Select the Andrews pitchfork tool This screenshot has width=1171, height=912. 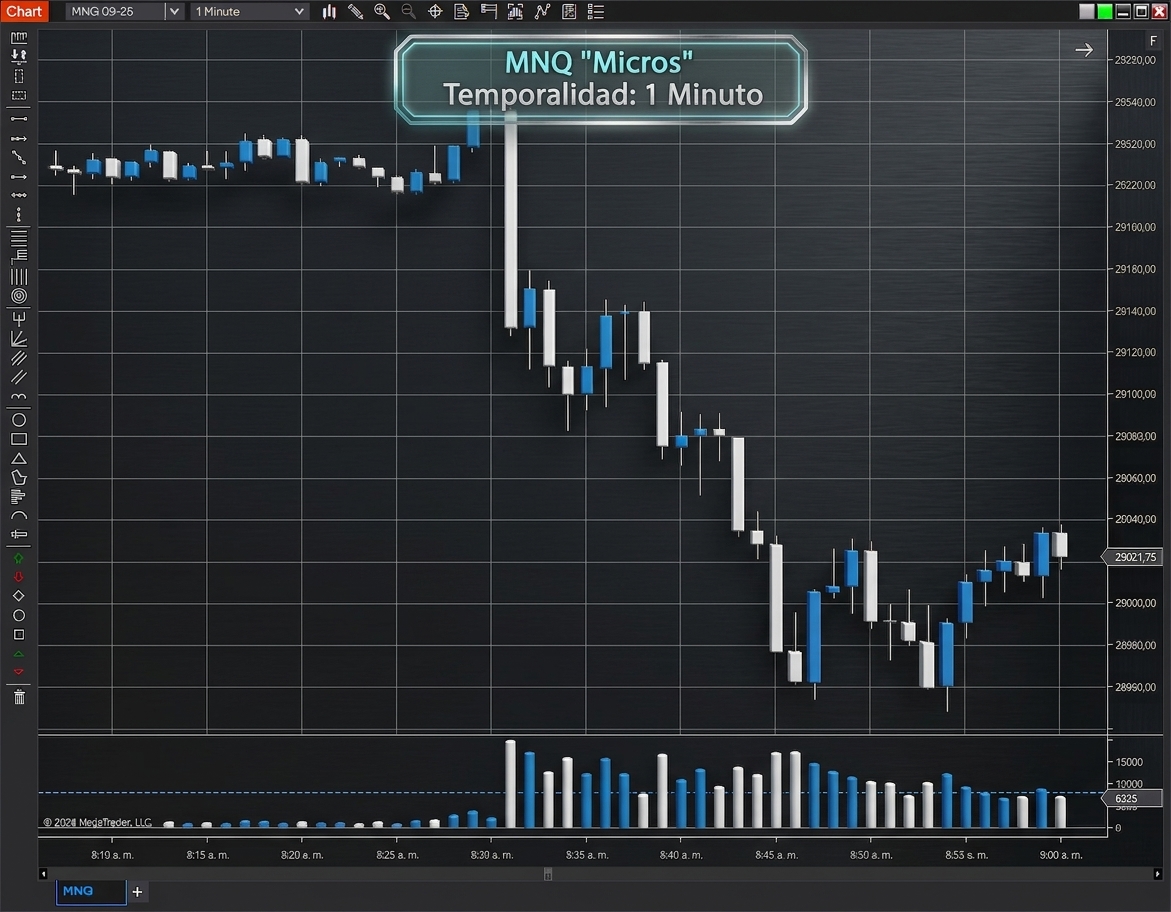(19, 319)
